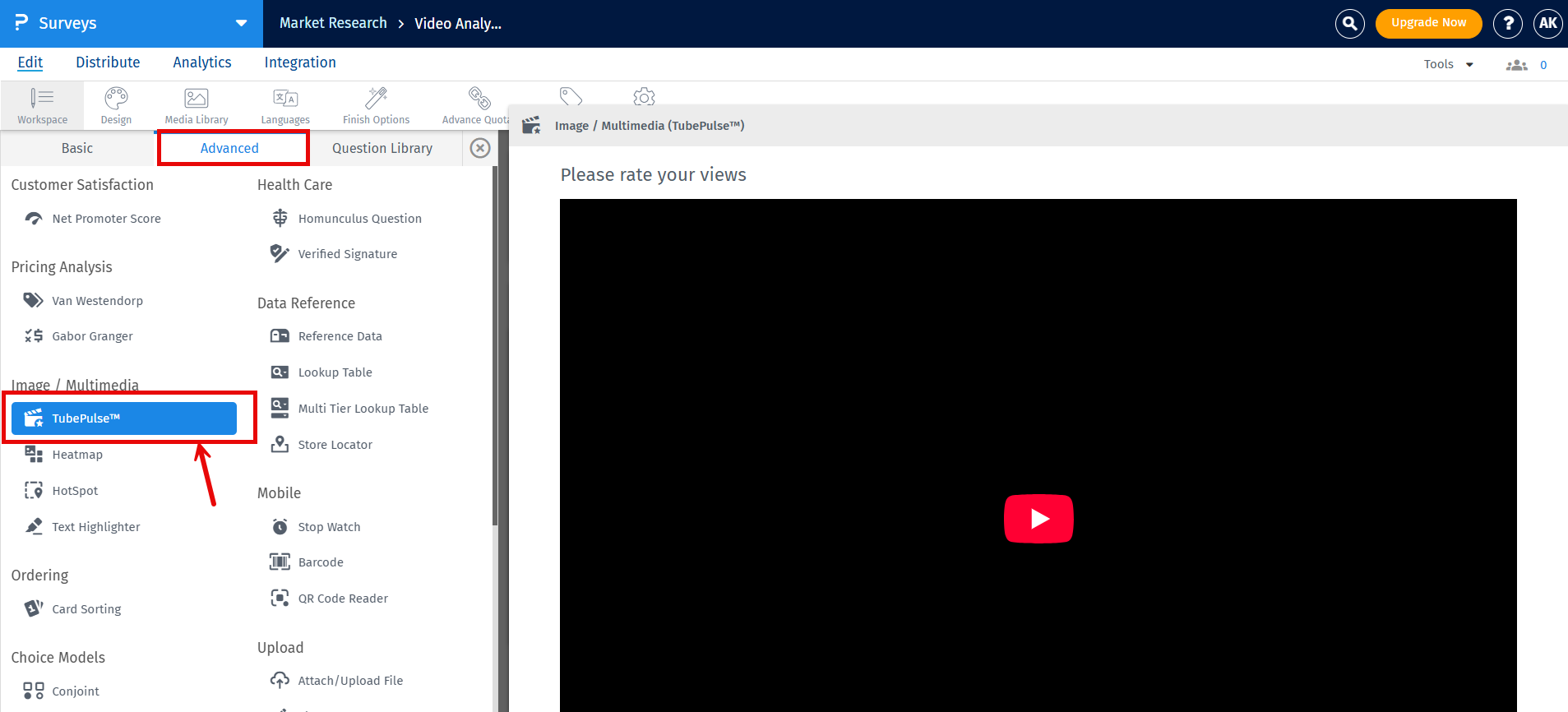Image resolution: width=1568 pixels, height=712 pixels.
Task: Play the YouTube video
Action: coord(1038,519)
